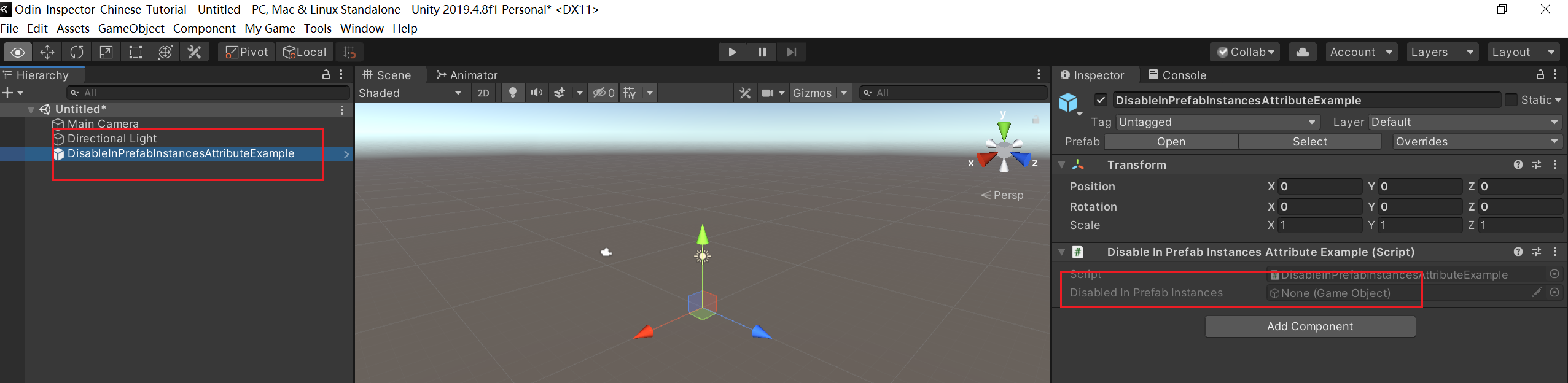Open the Collab button

[x=1246, y=52]
